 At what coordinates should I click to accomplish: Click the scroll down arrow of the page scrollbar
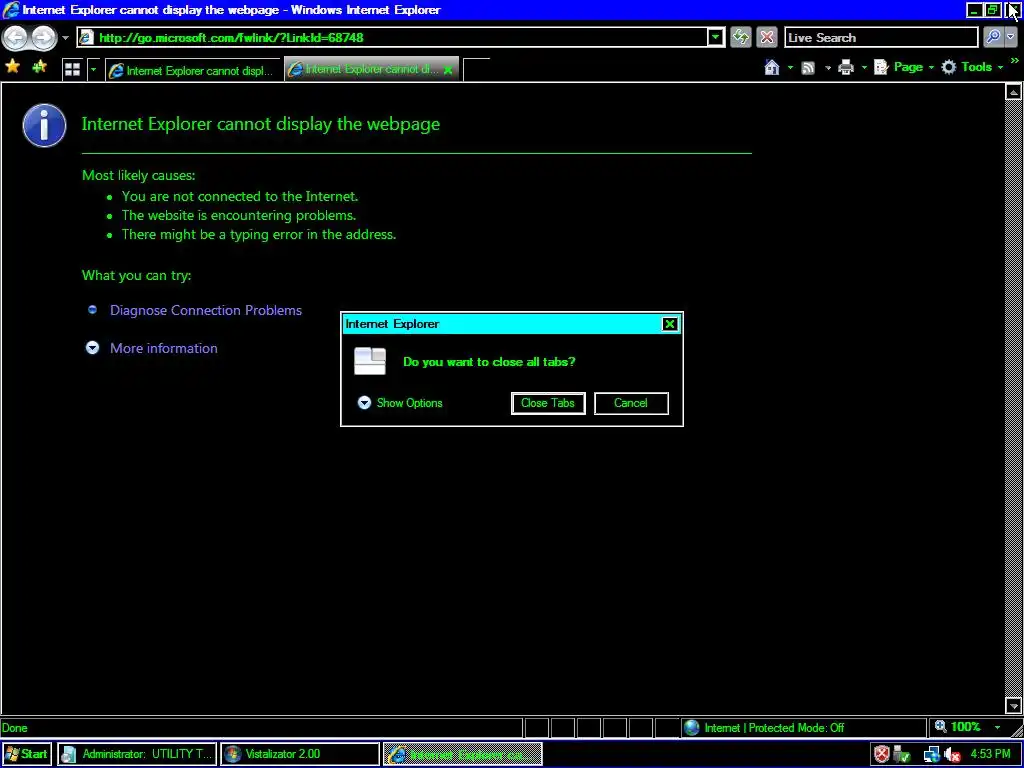(1014, 705)
